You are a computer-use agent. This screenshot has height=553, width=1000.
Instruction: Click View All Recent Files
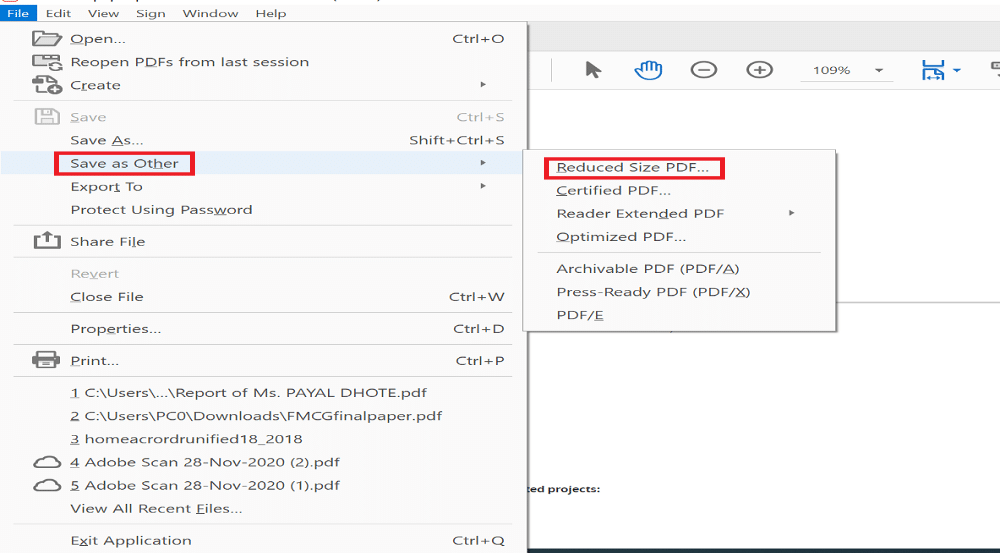tap(156, 509)
